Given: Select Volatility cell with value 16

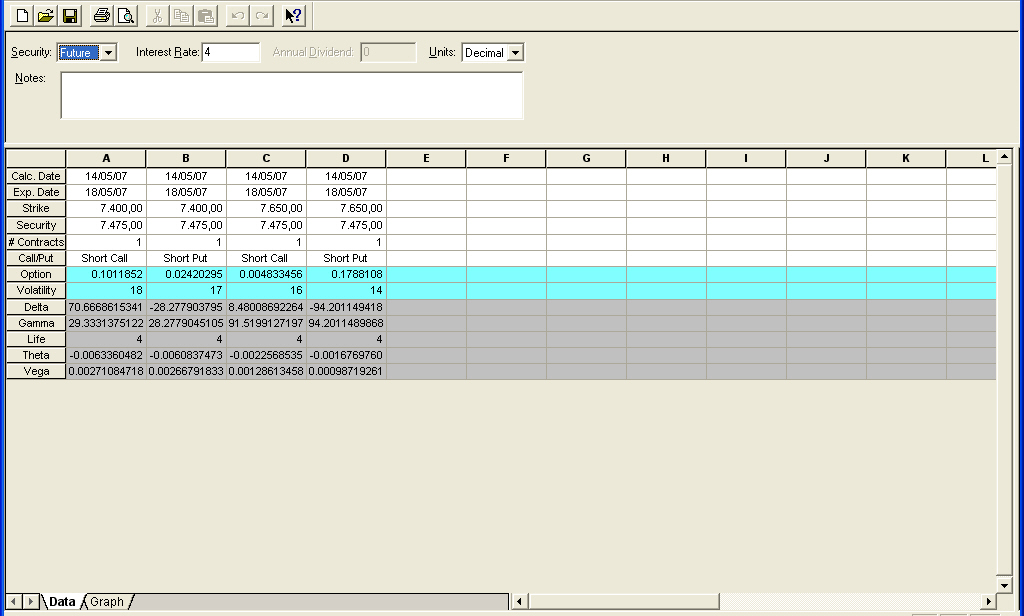Looking at the screenshot, I should tap(266, 290).
